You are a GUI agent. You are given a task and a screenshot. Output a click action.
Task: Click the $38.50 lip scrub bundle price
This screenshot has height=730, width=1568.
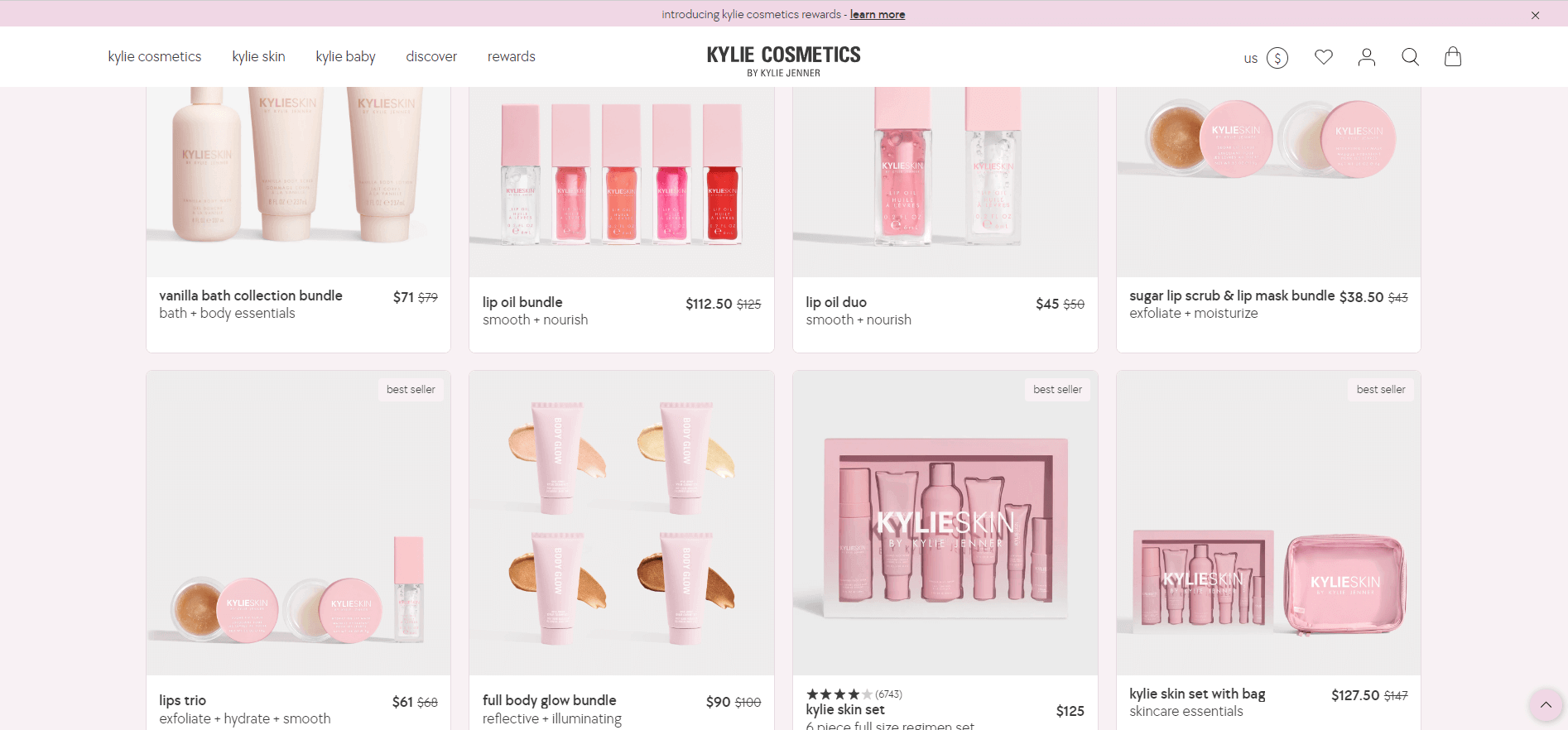1361,297
